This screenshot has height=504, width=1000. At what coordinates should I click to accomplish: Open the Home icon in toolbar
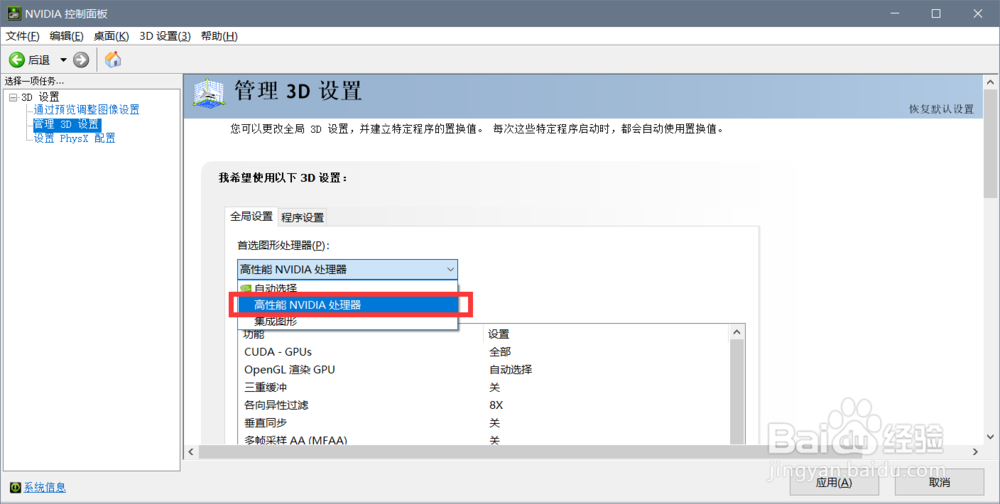pyautogui.click(x=113, y=59)
